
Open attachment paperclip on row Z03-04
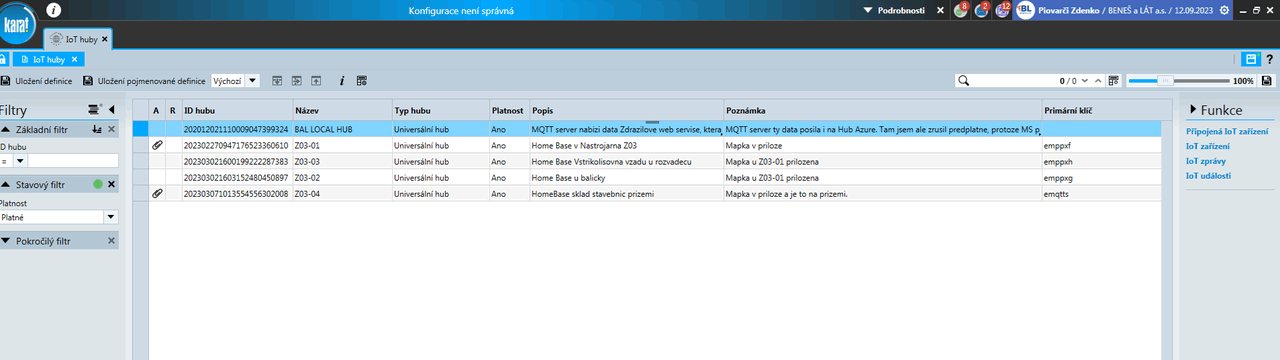[x=156, y=193]
